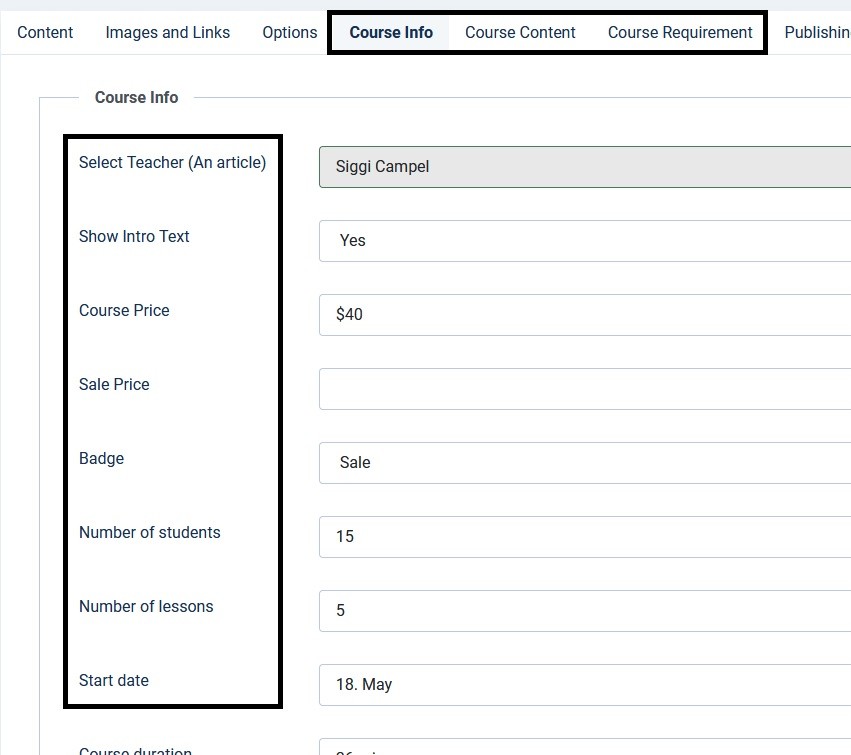Click the Select Teacher (An article) label
This screenshot has width=851, height=755.
pos(172,162)
